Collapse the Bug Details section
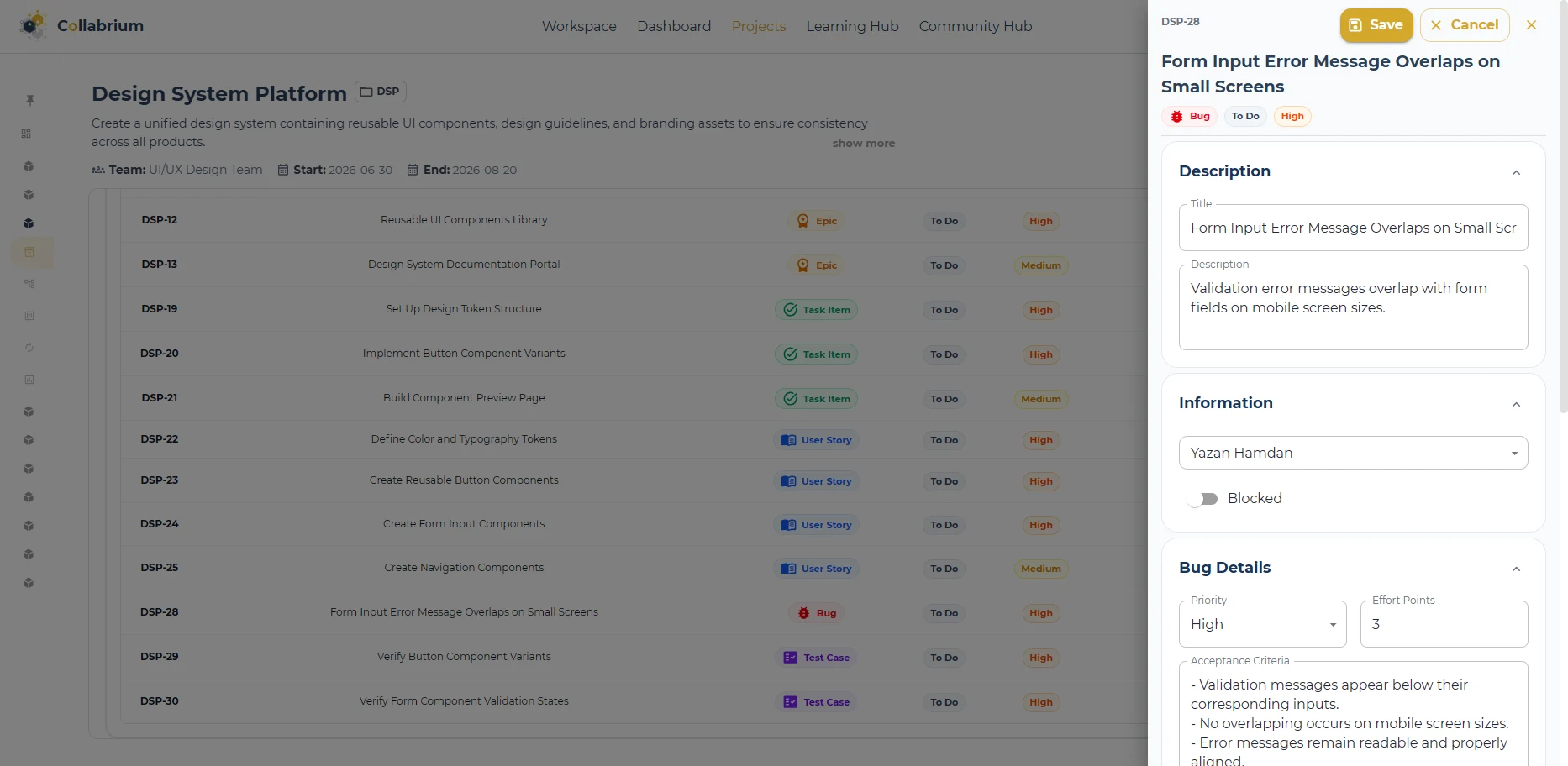Image resolution: width=1568 pixels, height=766 pixels. point(1517,569)
